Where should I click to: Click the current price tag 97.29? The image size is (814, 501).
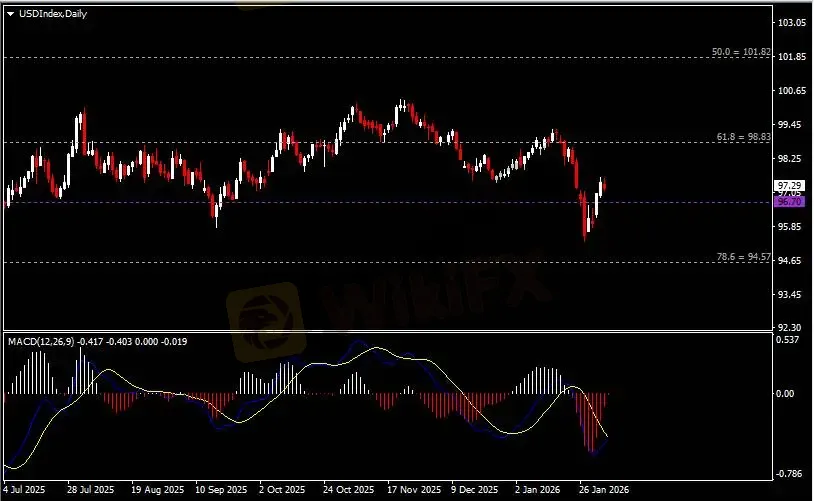(x=789, y=186)
